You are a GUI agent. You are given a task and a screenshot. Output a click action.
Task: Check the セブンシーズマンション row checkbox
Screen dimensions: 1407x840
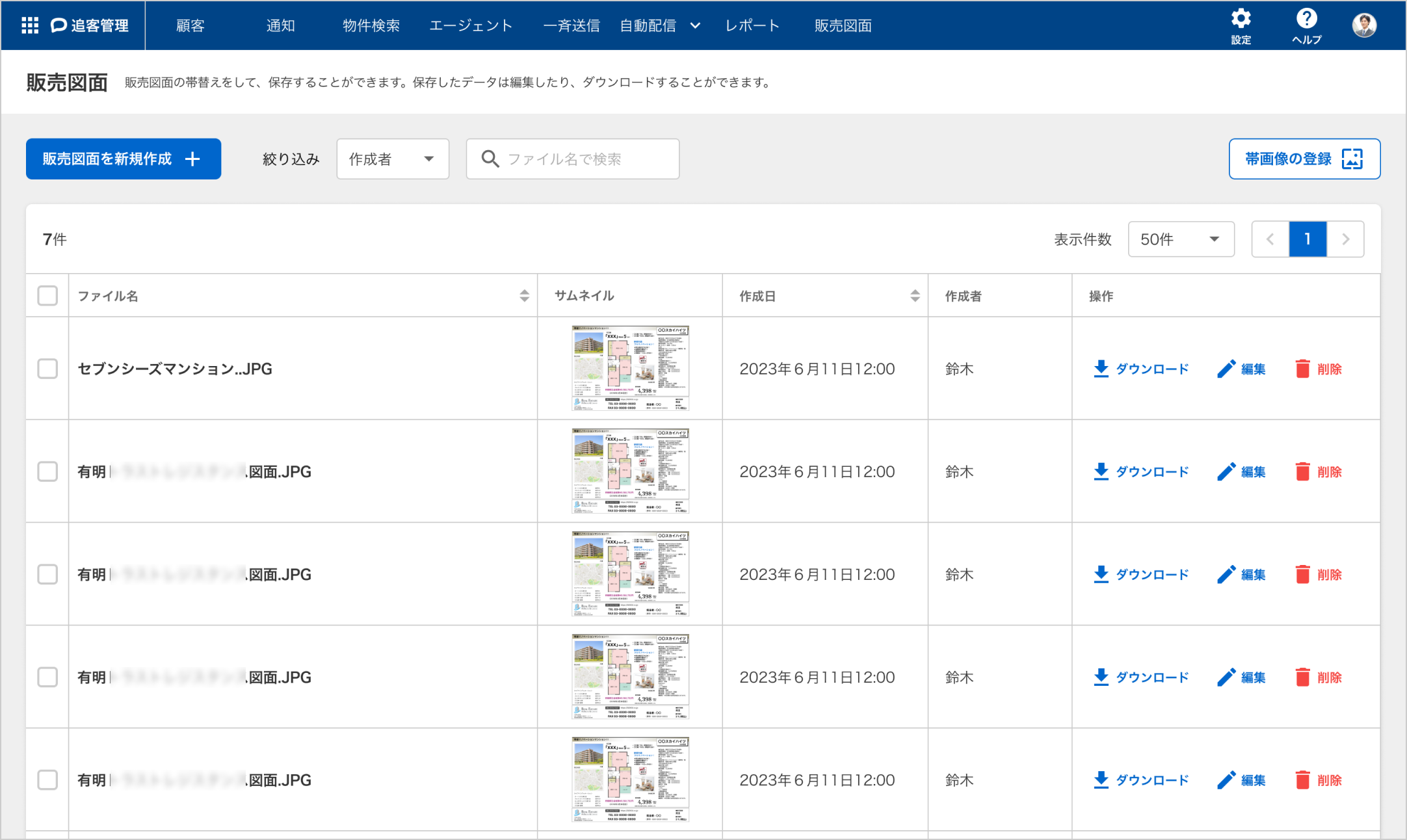point(47,369)
